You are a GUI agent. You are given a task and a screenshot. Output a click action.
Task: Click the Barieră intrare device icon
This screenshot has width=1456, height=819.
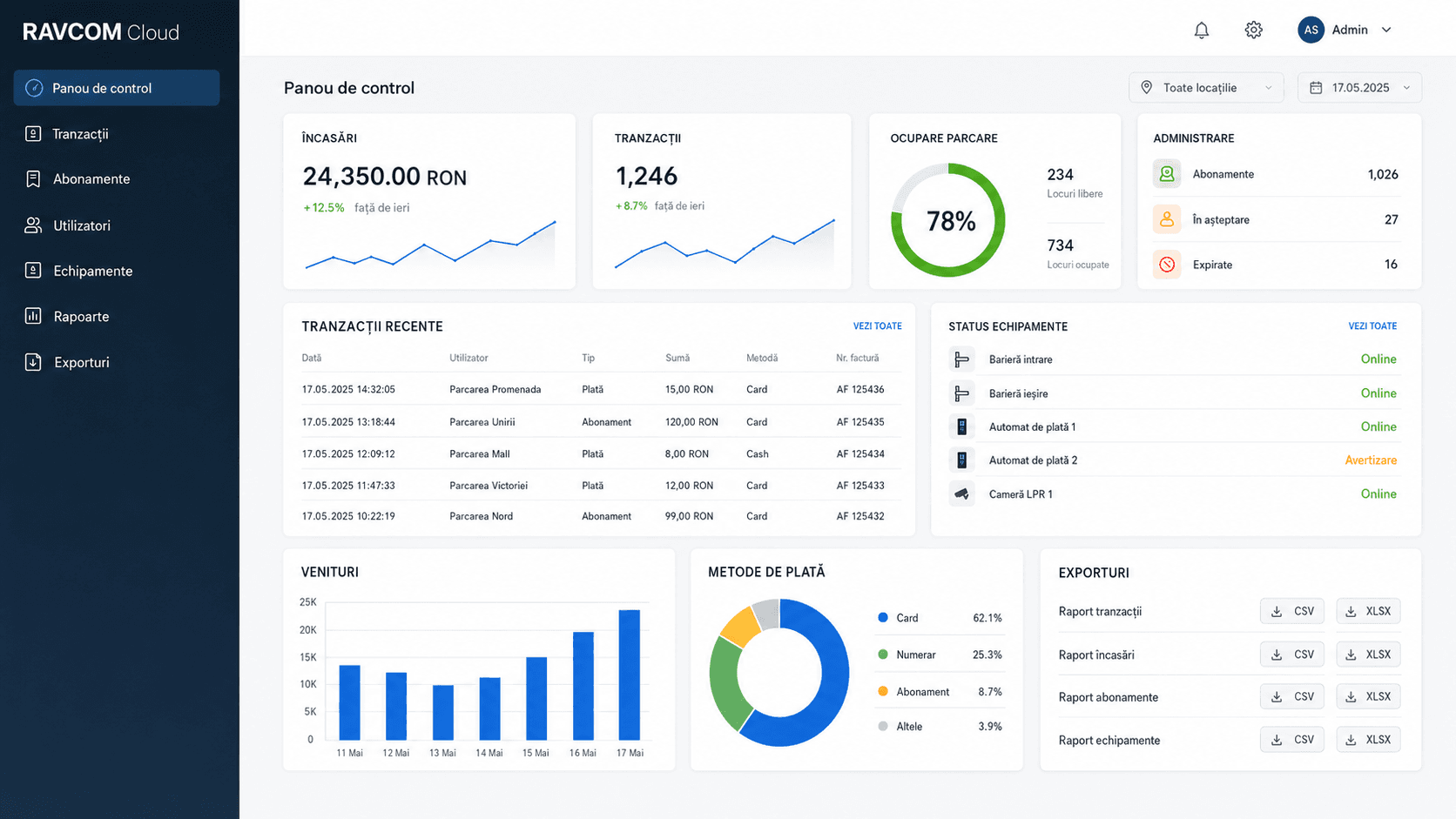[961, 359]
